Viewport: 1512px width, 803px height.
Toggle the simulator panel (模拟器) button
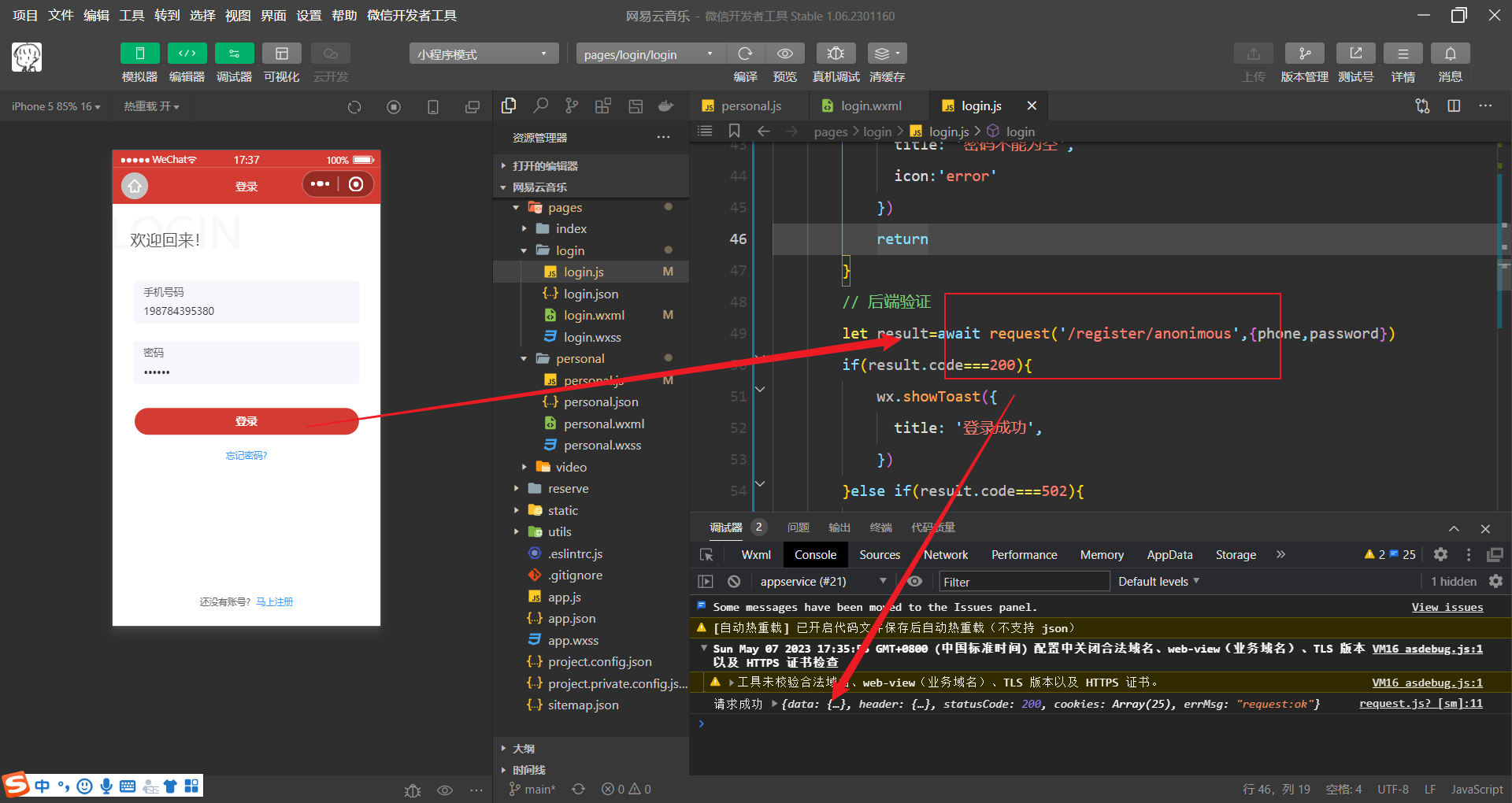[139, 54]
